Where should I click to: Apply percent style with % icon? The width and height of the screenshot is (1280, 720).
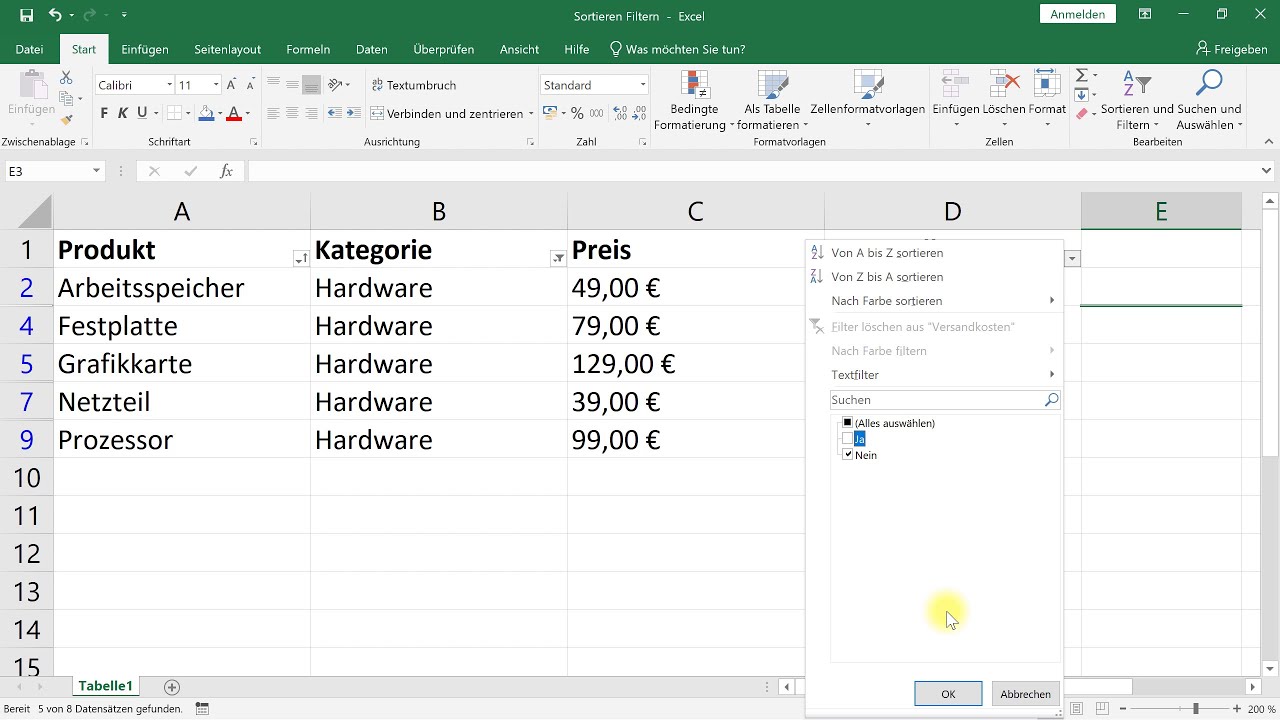(x=577, y=113)
